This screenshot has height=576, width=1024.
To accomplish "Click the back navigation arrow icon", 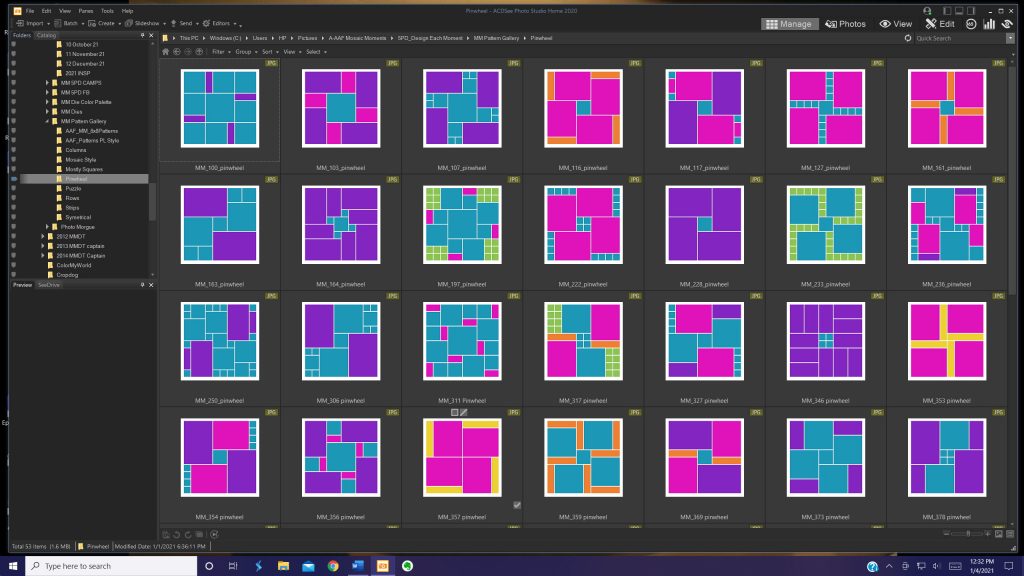I will coord(177,52).
